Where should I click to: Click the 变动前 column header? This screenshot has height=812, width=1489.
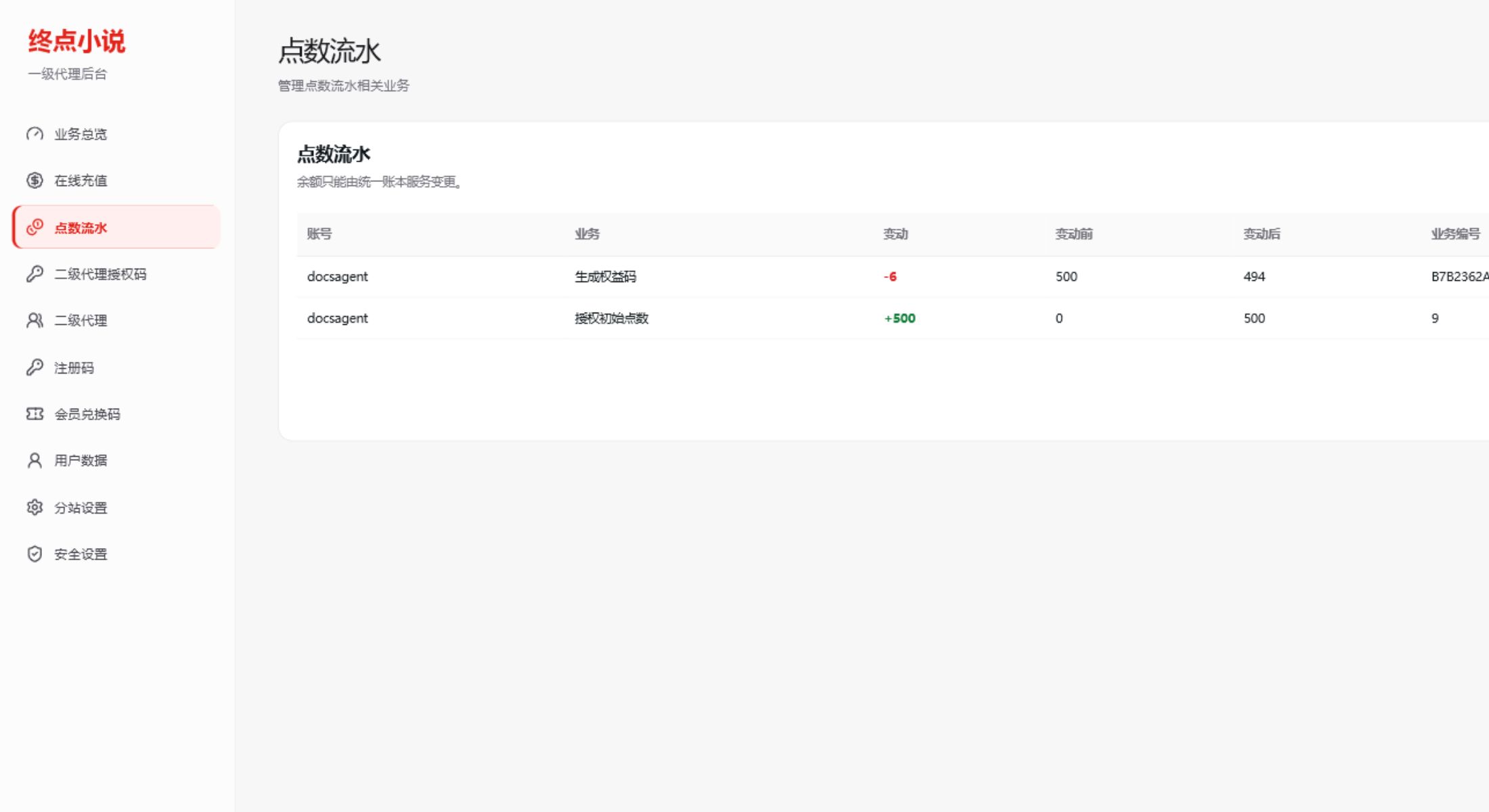click(x=1074, y=234)
